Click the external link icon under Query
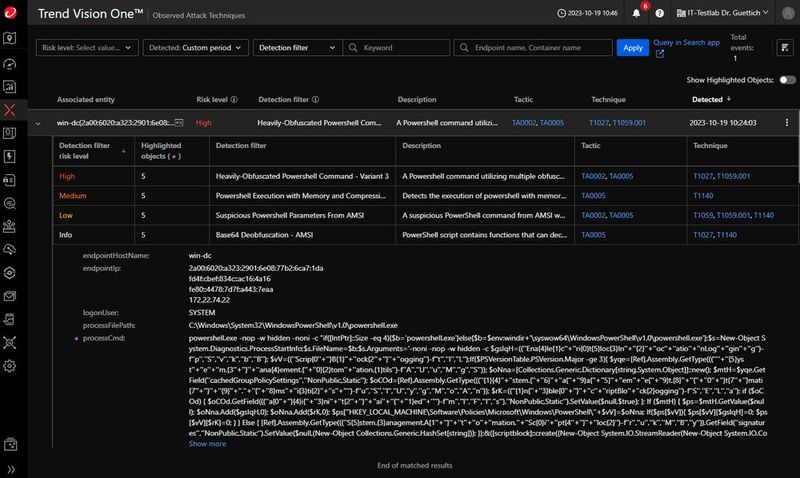 coord(660,54)
